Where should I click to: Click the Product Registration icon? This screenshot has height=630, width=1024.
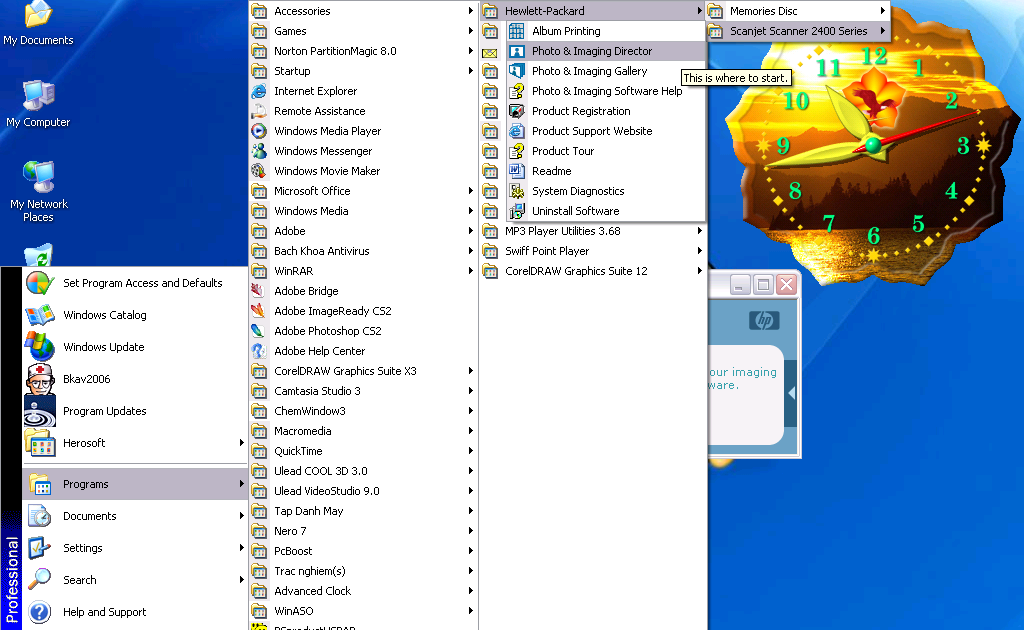[x=517, y=111]
